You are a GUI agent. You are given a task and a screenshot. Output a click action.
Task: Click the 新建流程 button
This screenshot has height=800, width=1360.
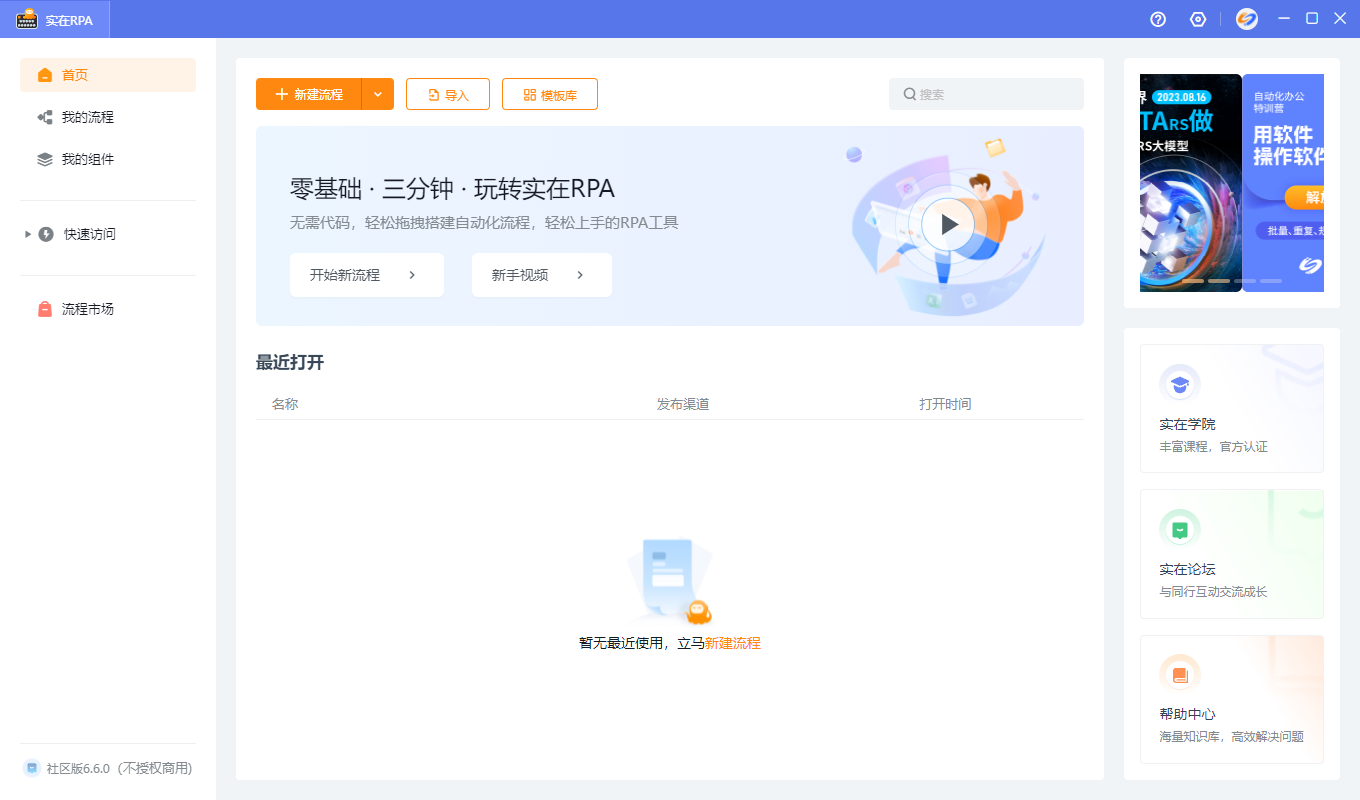309,94
